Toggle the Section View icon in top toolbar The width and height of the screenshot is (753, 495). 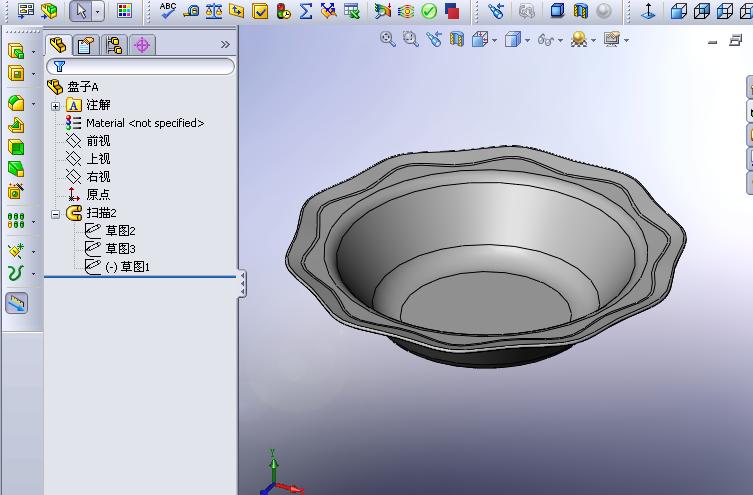coord(581,11)
